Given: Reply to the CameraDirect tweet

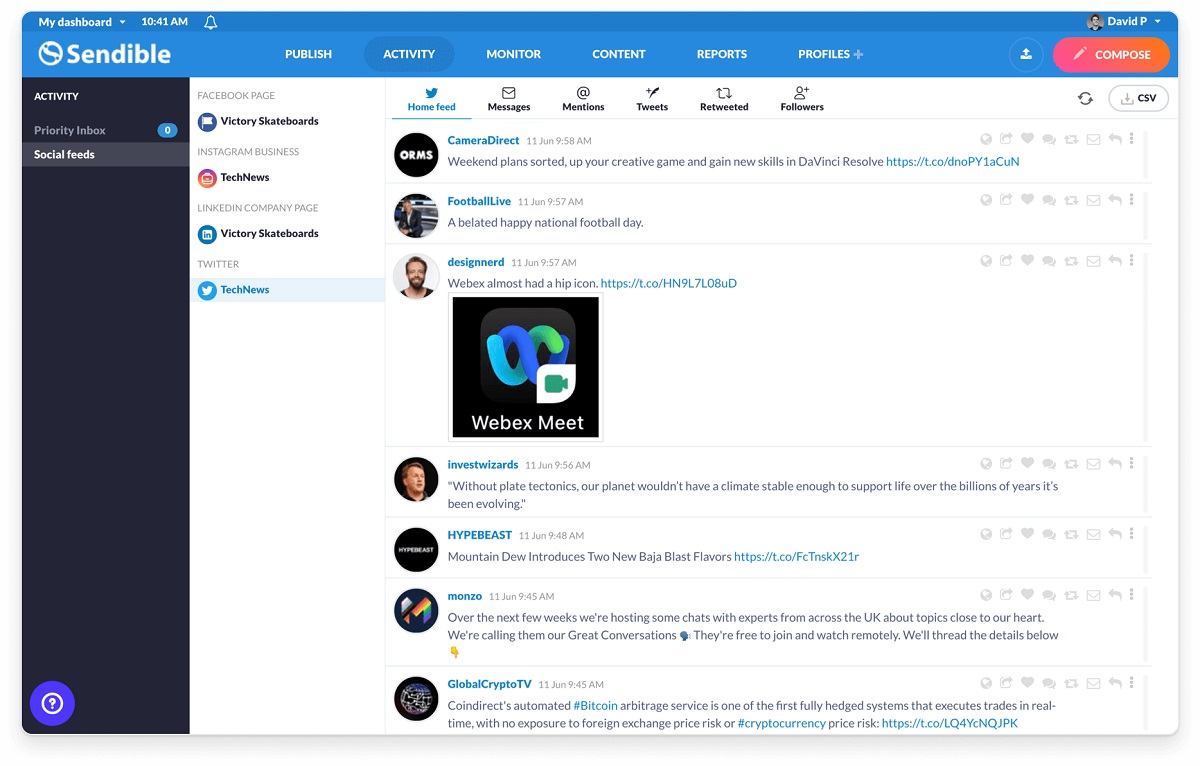Looking at the screenshot, I should click(x=1115, y=140).
